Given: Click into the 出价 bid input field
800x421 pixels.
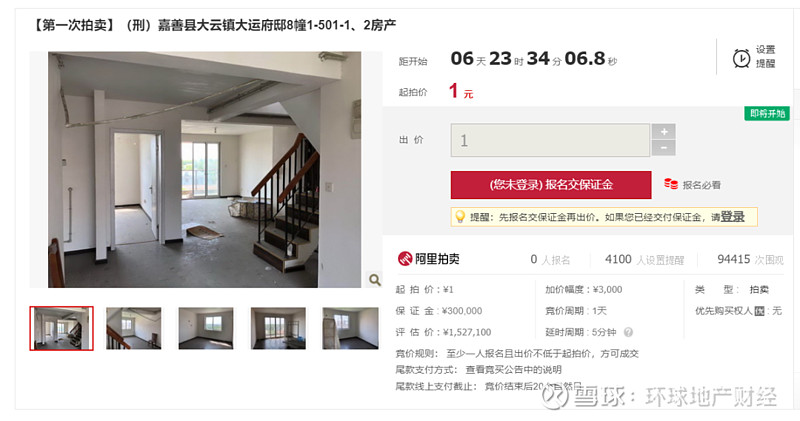Looking at the screenshot, I should click(x=550, y=140).
